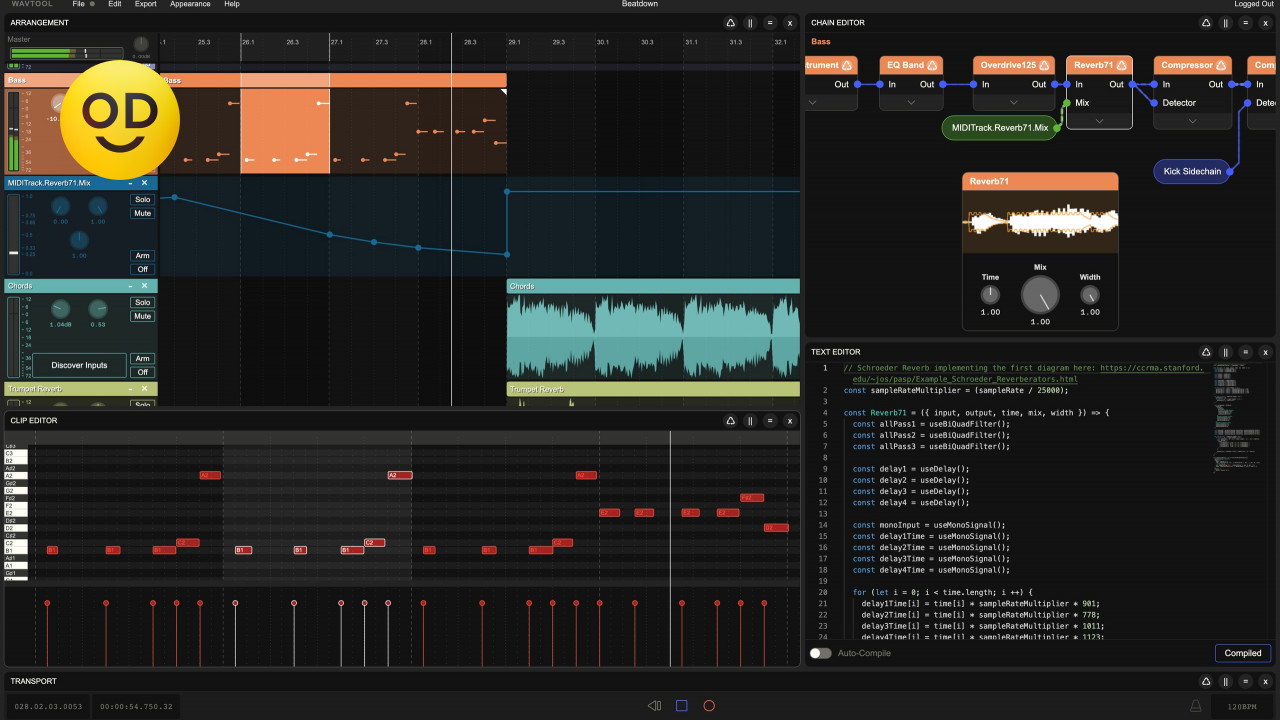
Task: Click the icon on the Overdrive125 node
Action: point(1046,65)
